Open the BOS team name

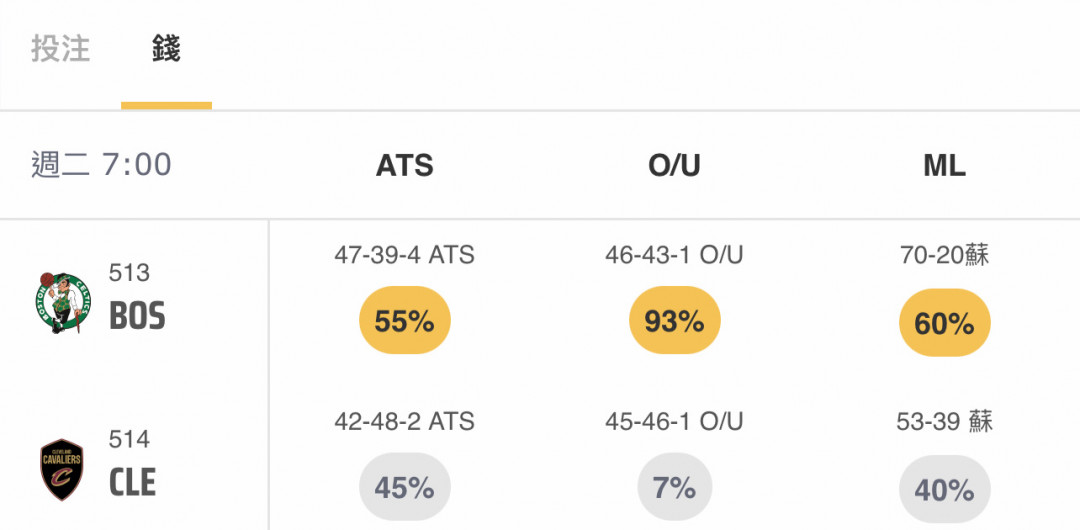pyautogui.click(x=137, y=316)
